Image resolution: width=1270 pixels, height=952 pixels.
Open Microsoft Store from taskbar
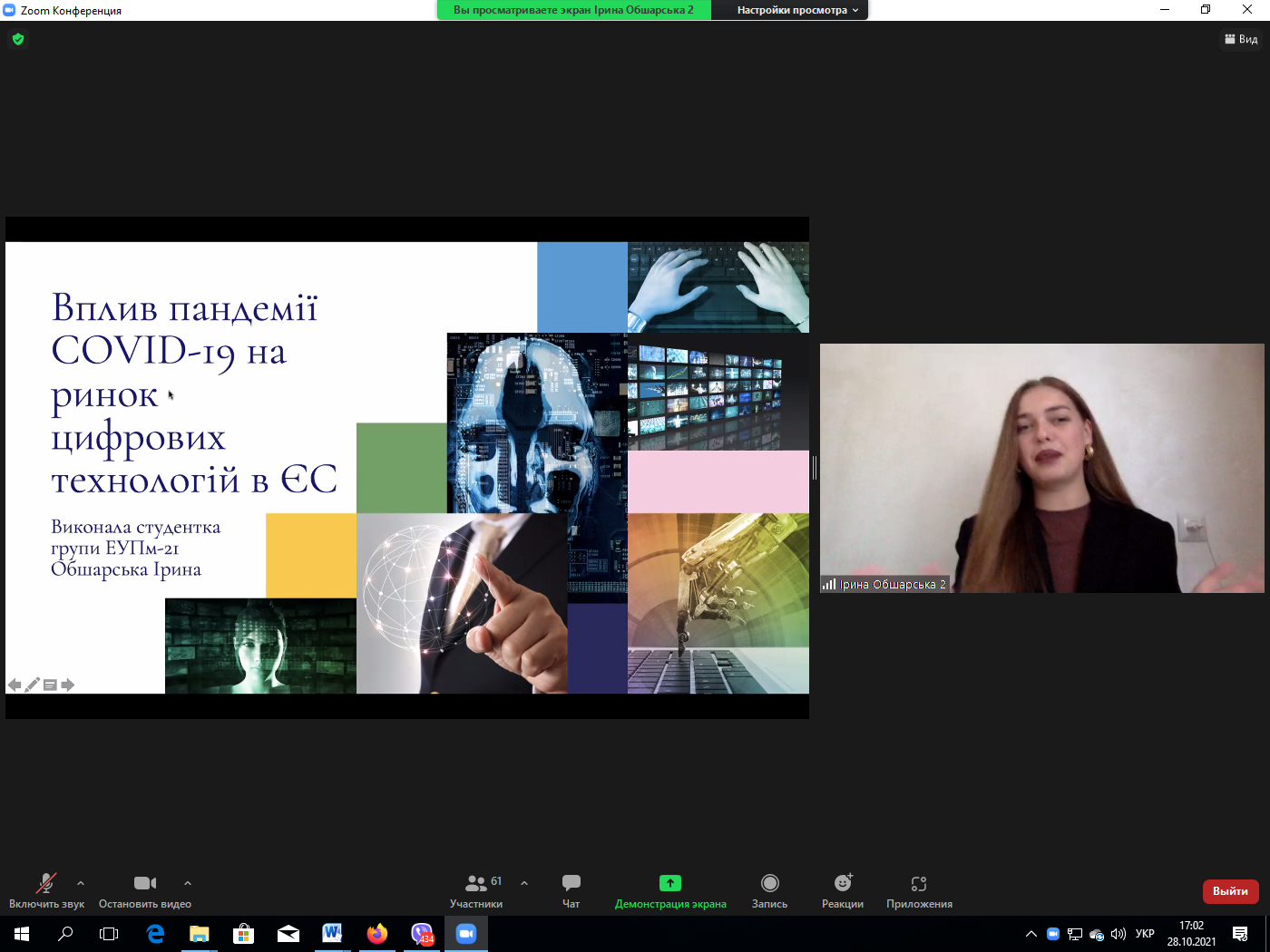point(243,934)
